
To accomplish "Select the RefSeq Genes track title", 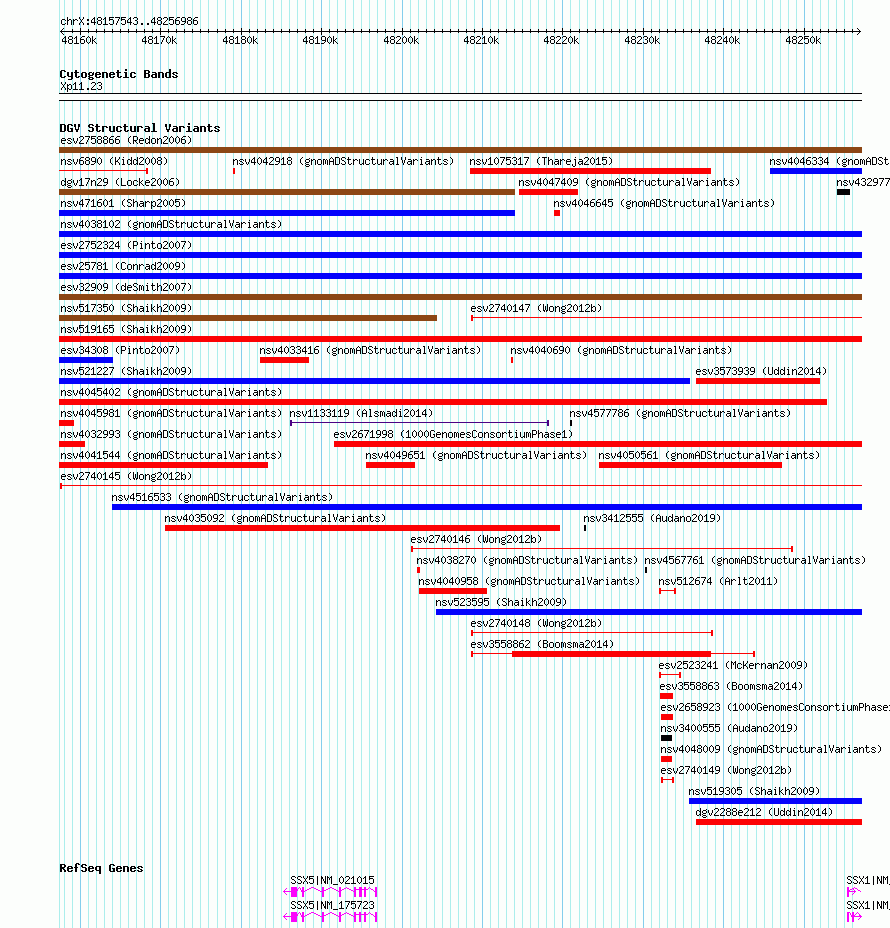I will coord(101,868).
